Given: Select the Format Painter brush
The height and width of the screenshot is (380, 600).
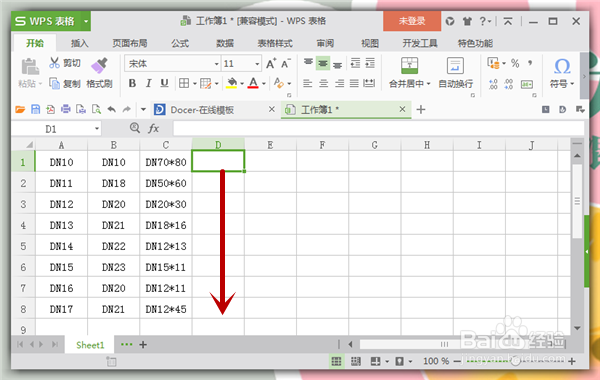Looking at the screenshot, I should [99, 65].
